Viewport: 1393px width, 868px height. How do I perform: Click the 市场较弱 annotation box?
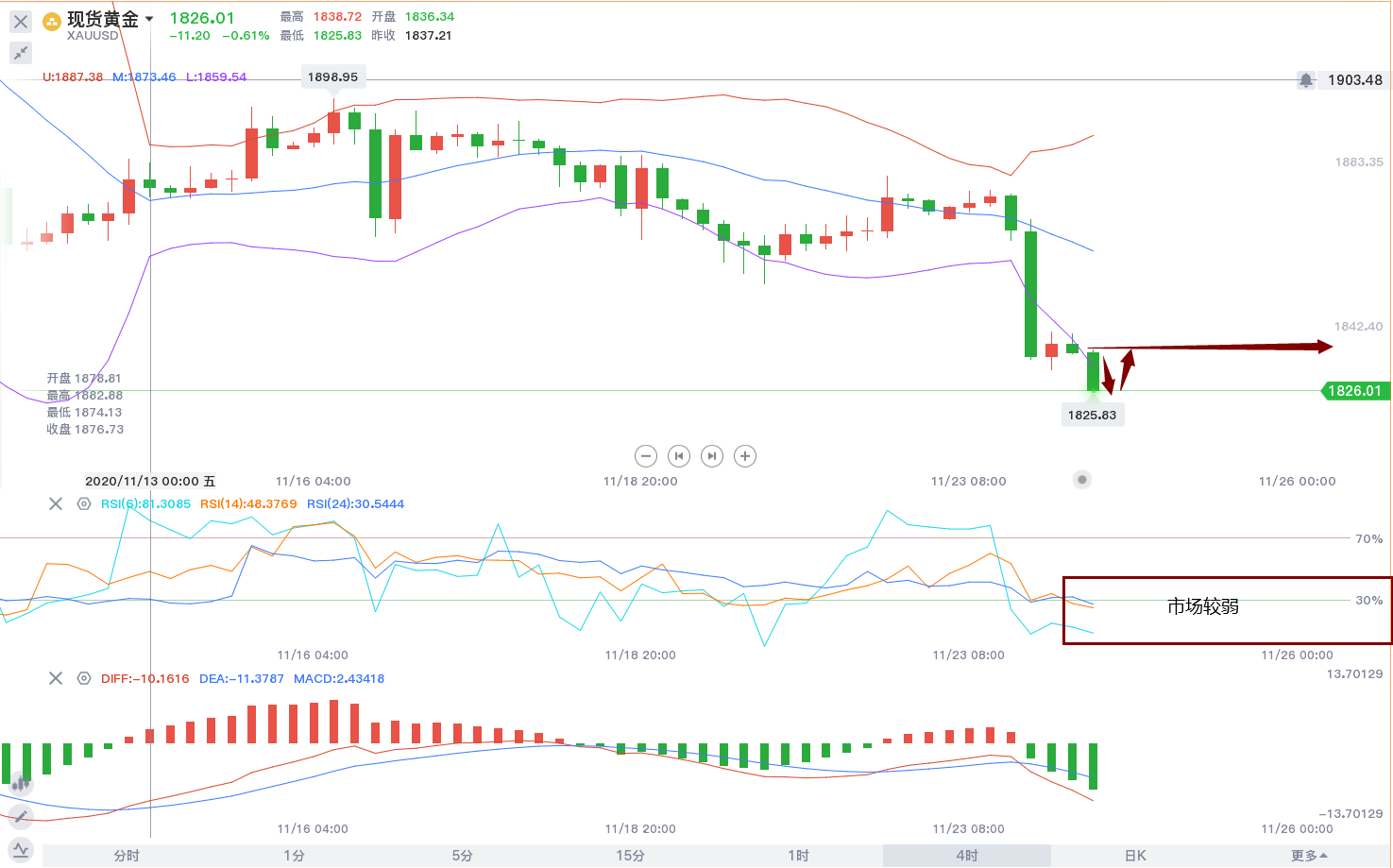point(1226,610)
